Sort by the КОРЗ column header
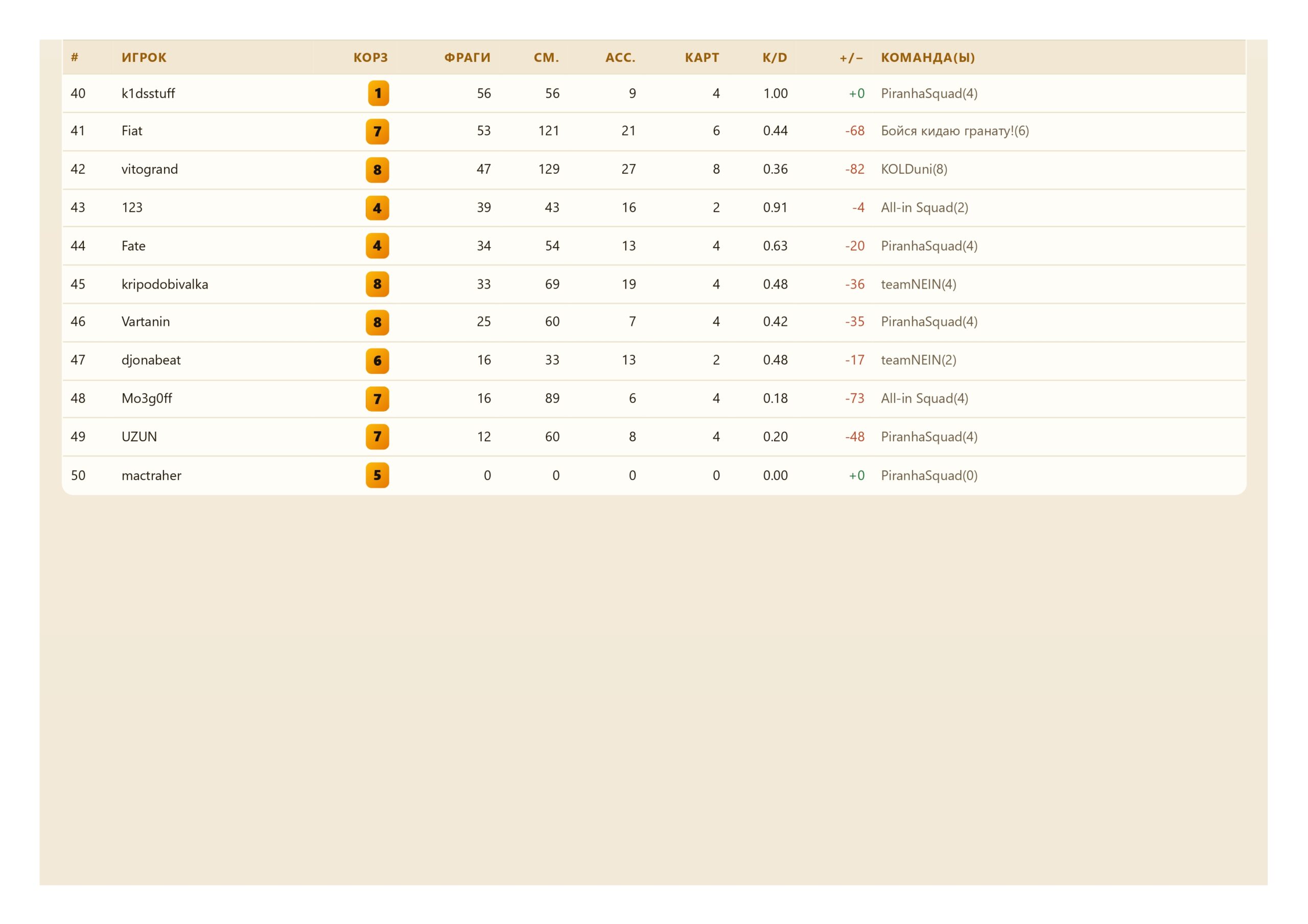1308x924 pixels. coord(371,58)
